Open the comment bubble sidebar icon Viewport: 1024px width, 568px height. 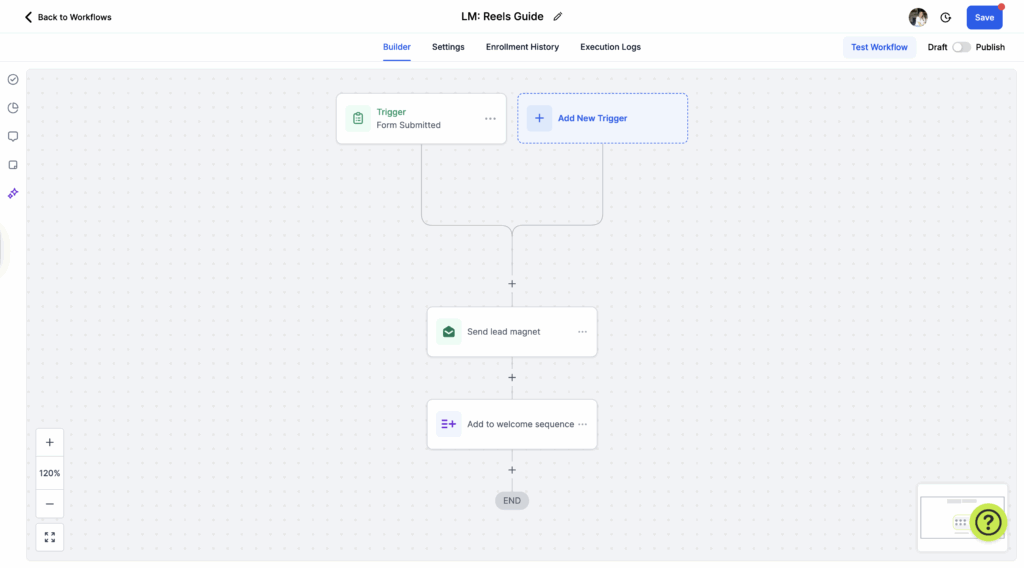tap(13, 136)
